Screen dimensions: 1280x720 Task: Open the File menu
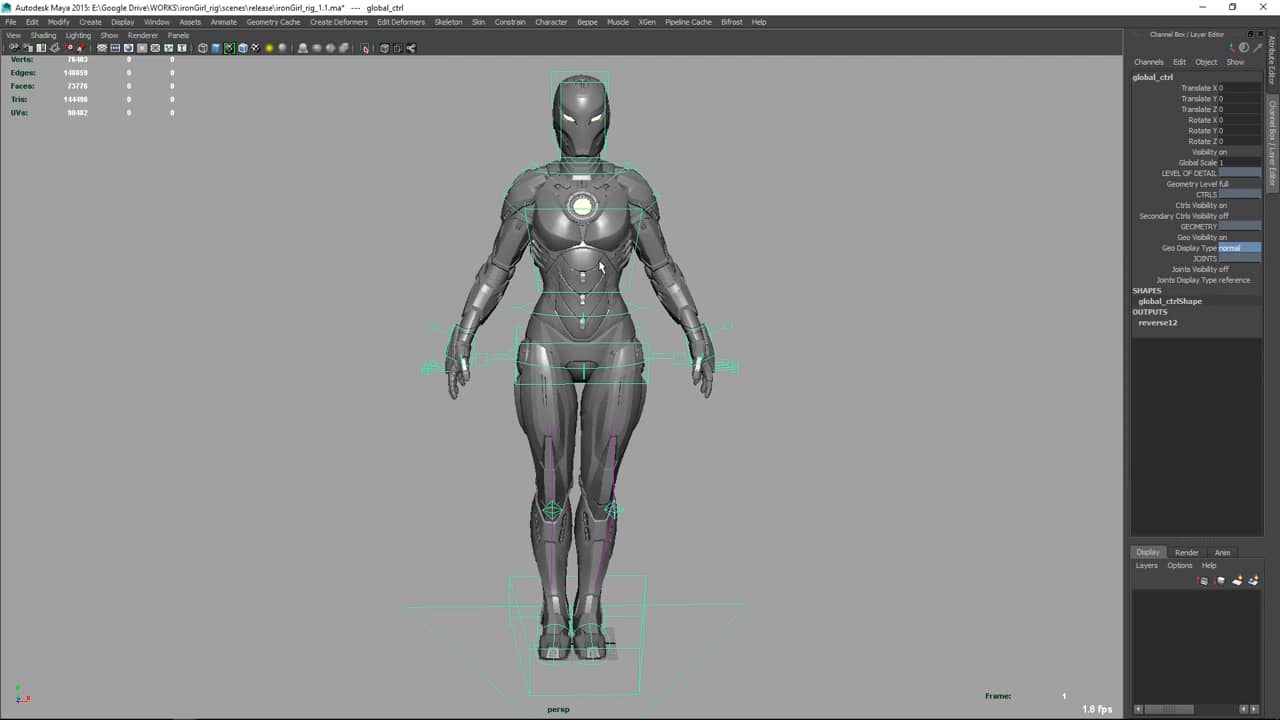pos(11,22)
